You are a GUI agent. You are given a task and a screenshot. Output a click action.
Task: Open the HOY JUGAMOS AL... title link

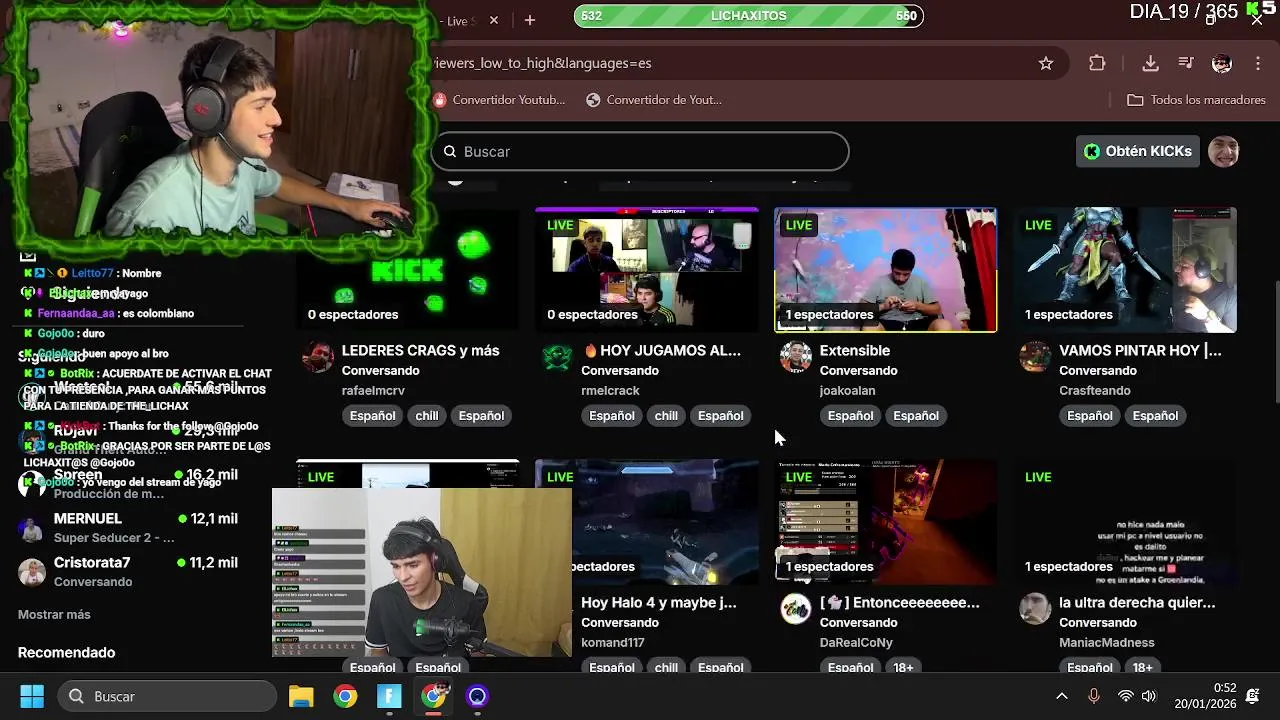[x=661, y=350]
